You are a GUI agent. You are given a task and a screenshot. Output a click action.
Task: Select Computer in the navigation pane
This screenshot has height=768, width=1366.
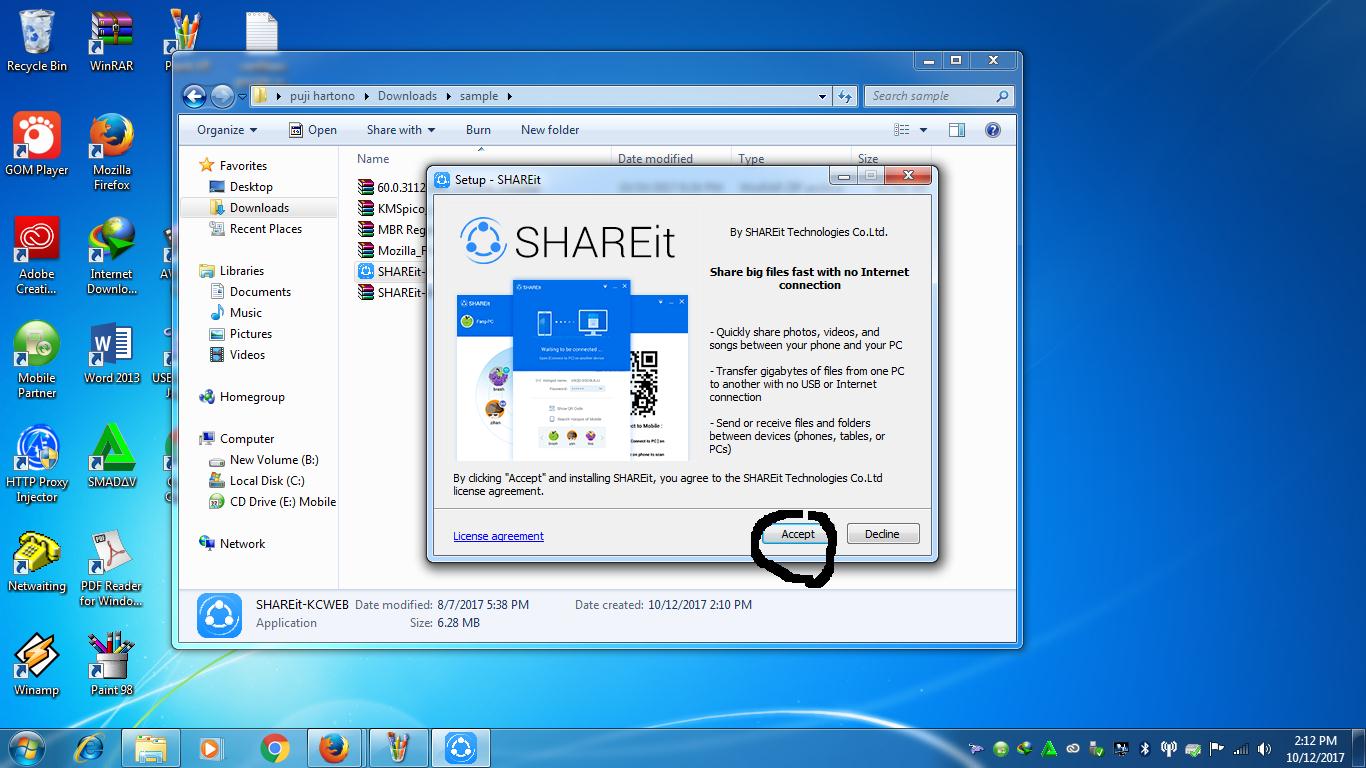tap(237, 439)
